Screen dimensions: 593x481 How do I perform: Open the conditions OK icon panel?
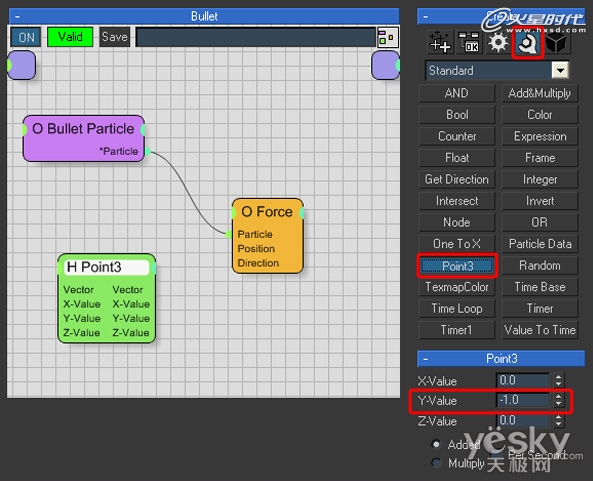click(x=469, y=42)
